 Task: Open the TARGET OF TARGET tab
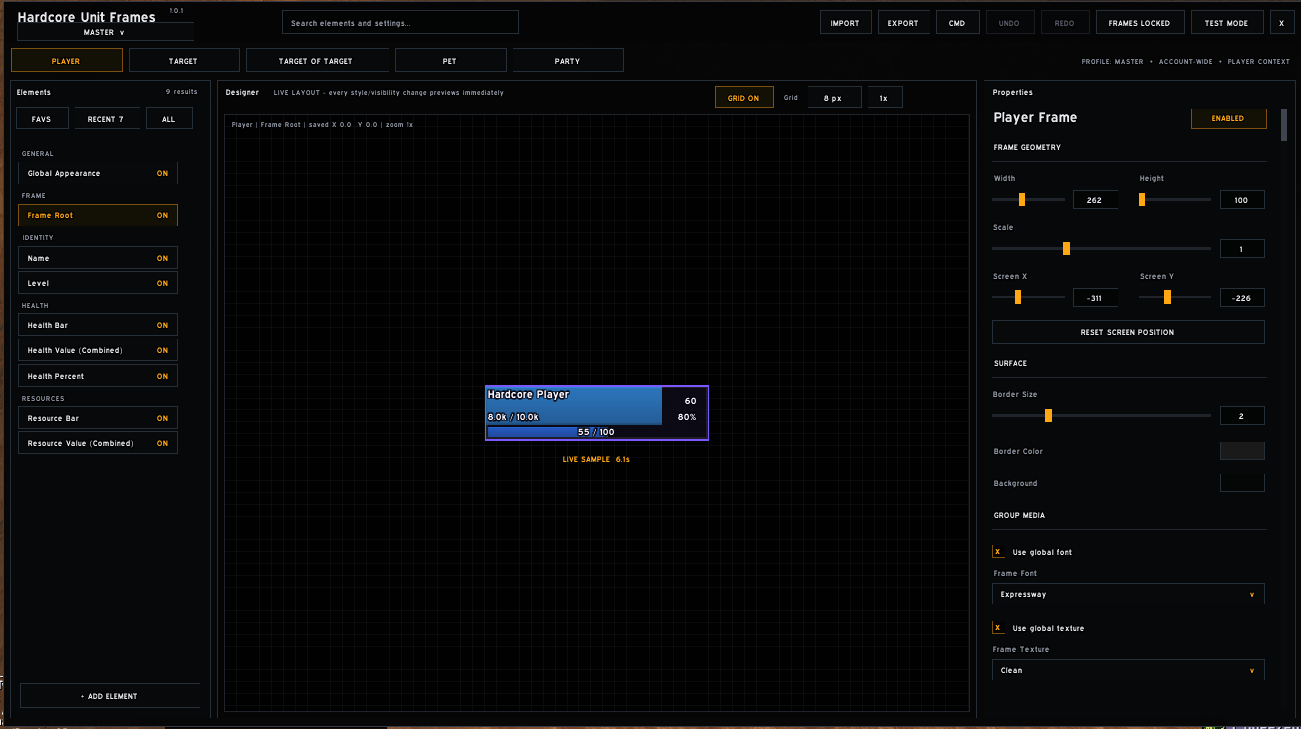coord(316,61)
